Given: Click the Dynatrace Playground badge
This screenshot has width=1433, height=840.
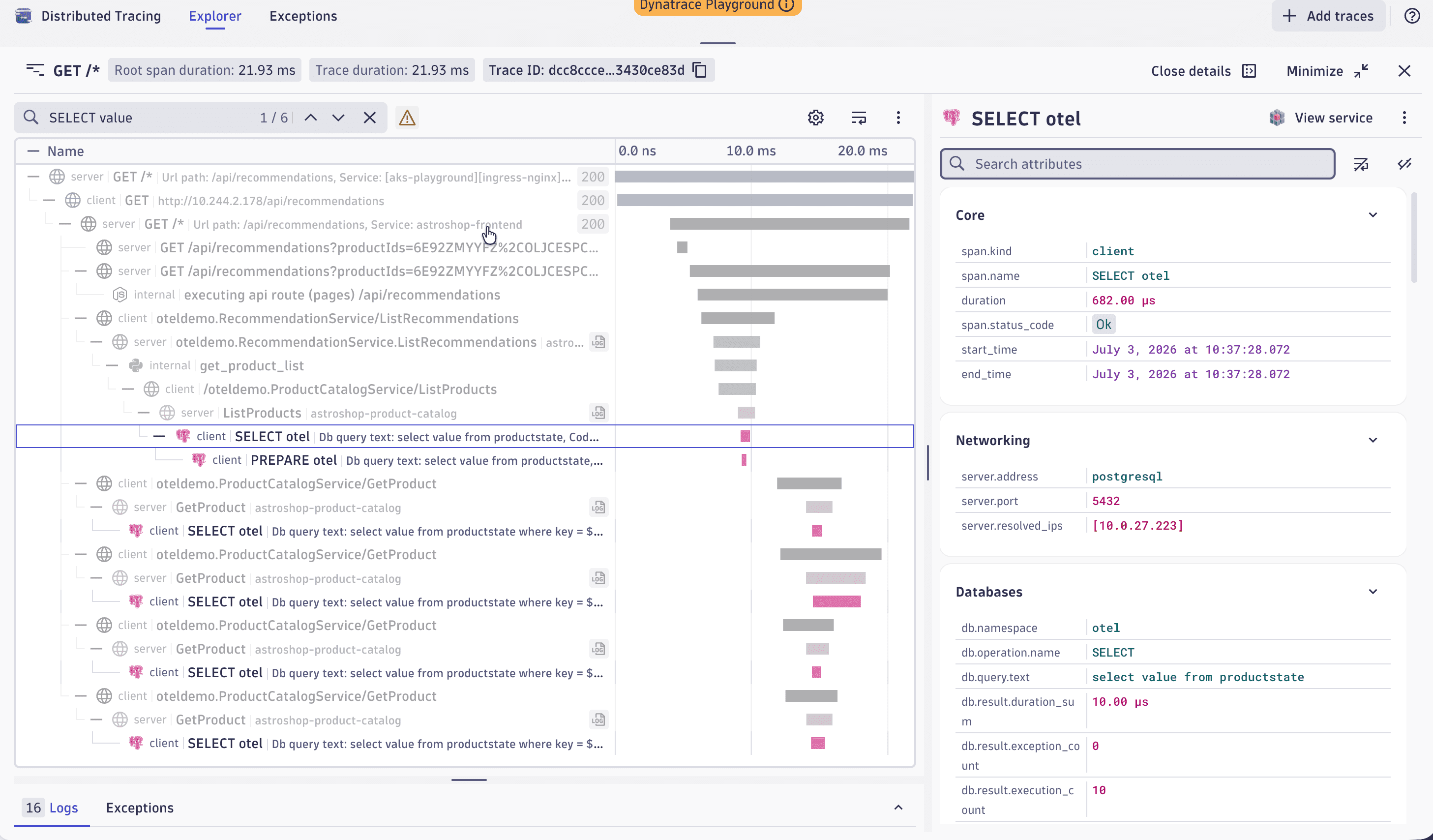Looking at the screenshot, I should 717,6.
